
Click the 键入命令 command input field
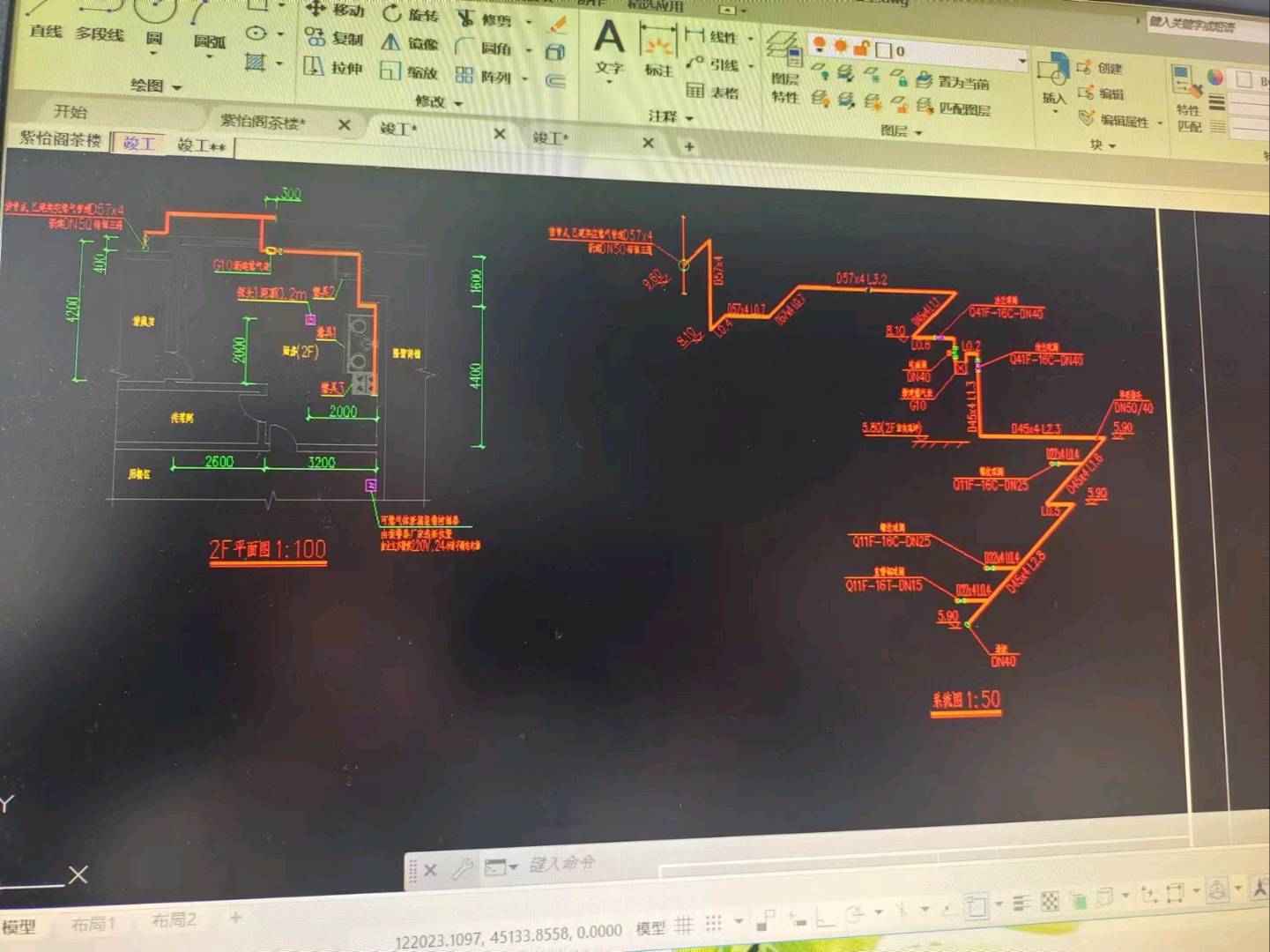click(564, 863)
